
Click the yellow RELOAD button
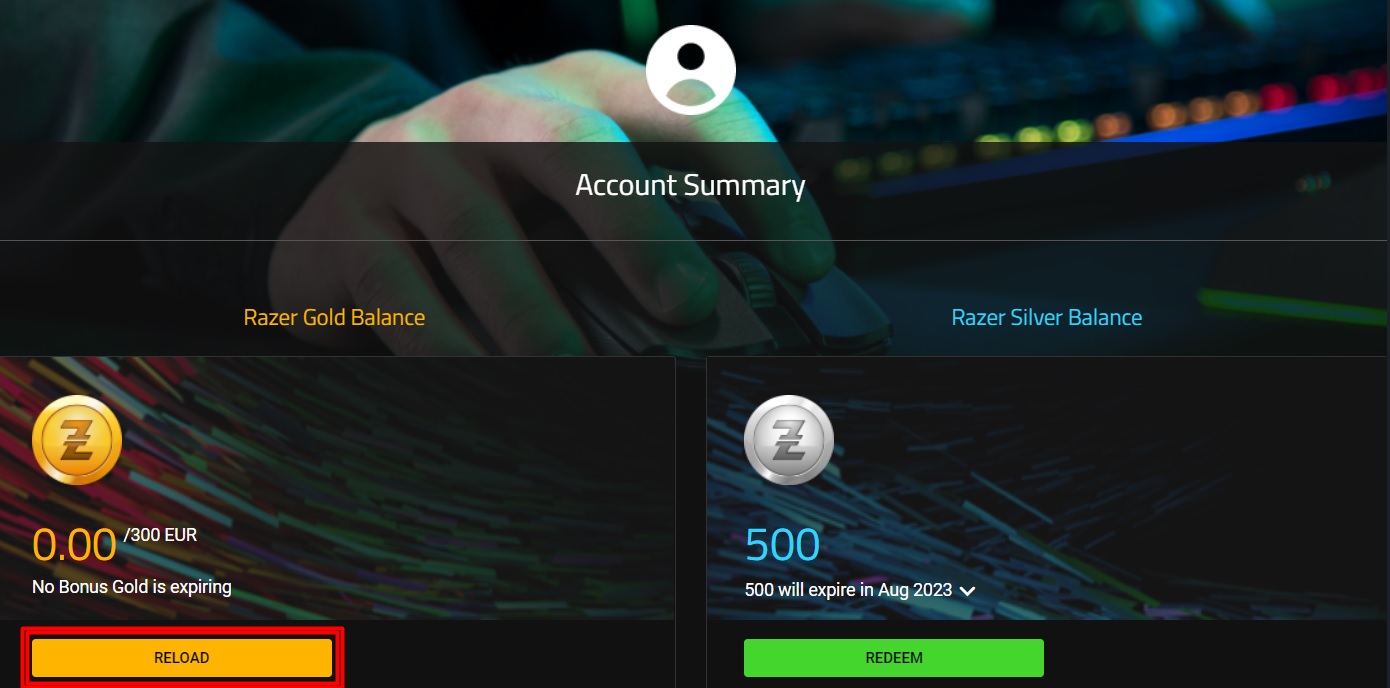(182, 658)
